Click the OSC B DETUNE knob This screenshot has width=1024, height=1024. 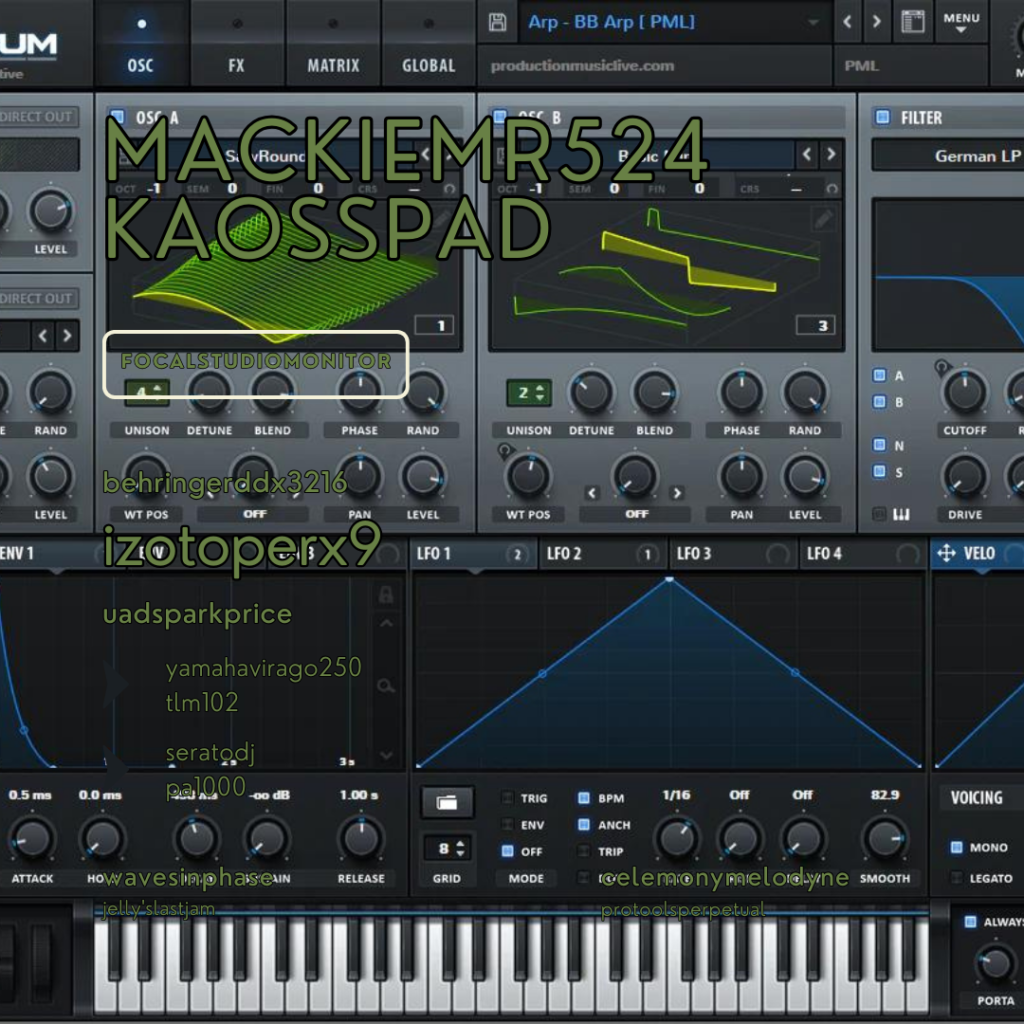click(591, 392)
